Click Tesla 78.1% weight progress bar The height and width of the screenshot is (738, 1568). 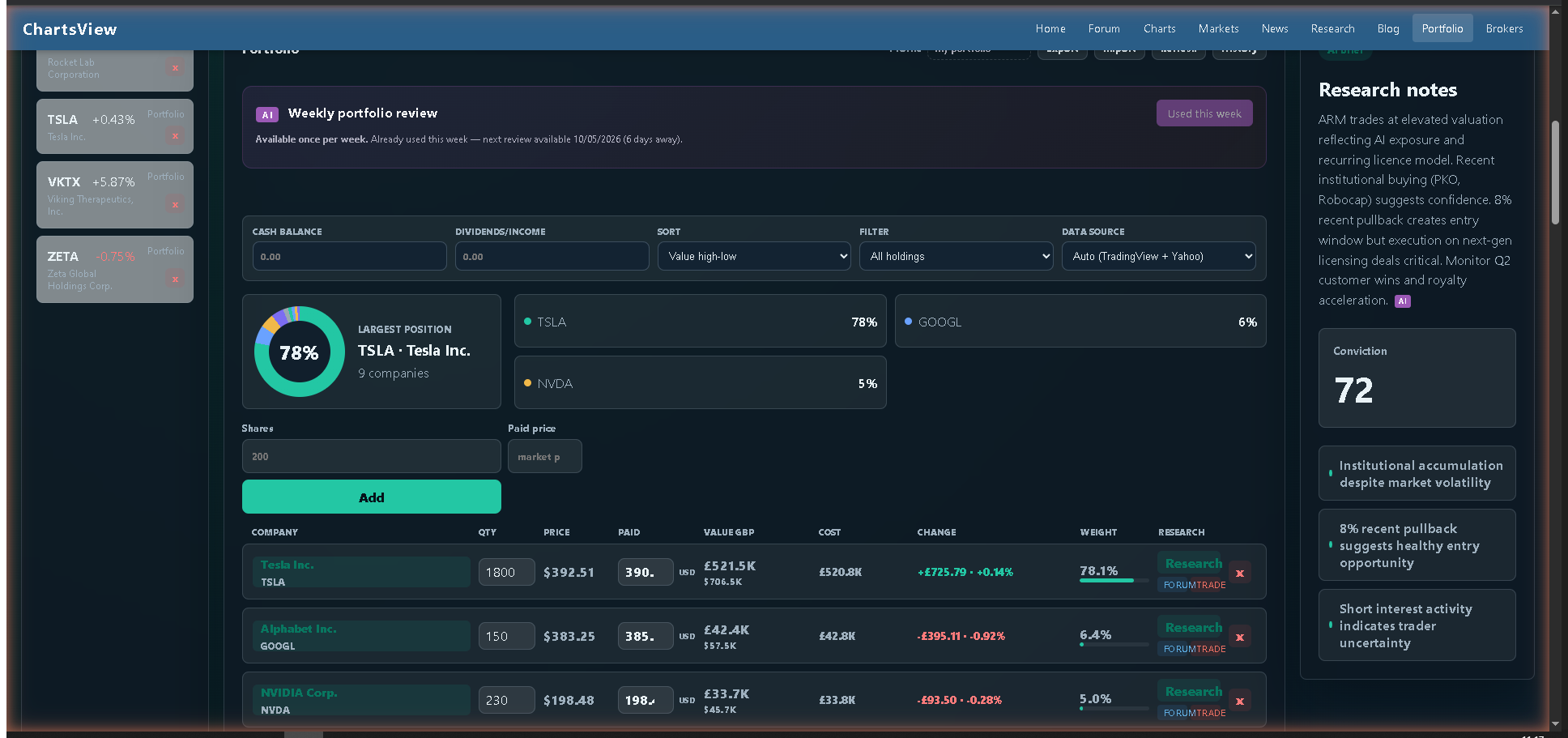pyautogui.click(x=1114, y=581)
